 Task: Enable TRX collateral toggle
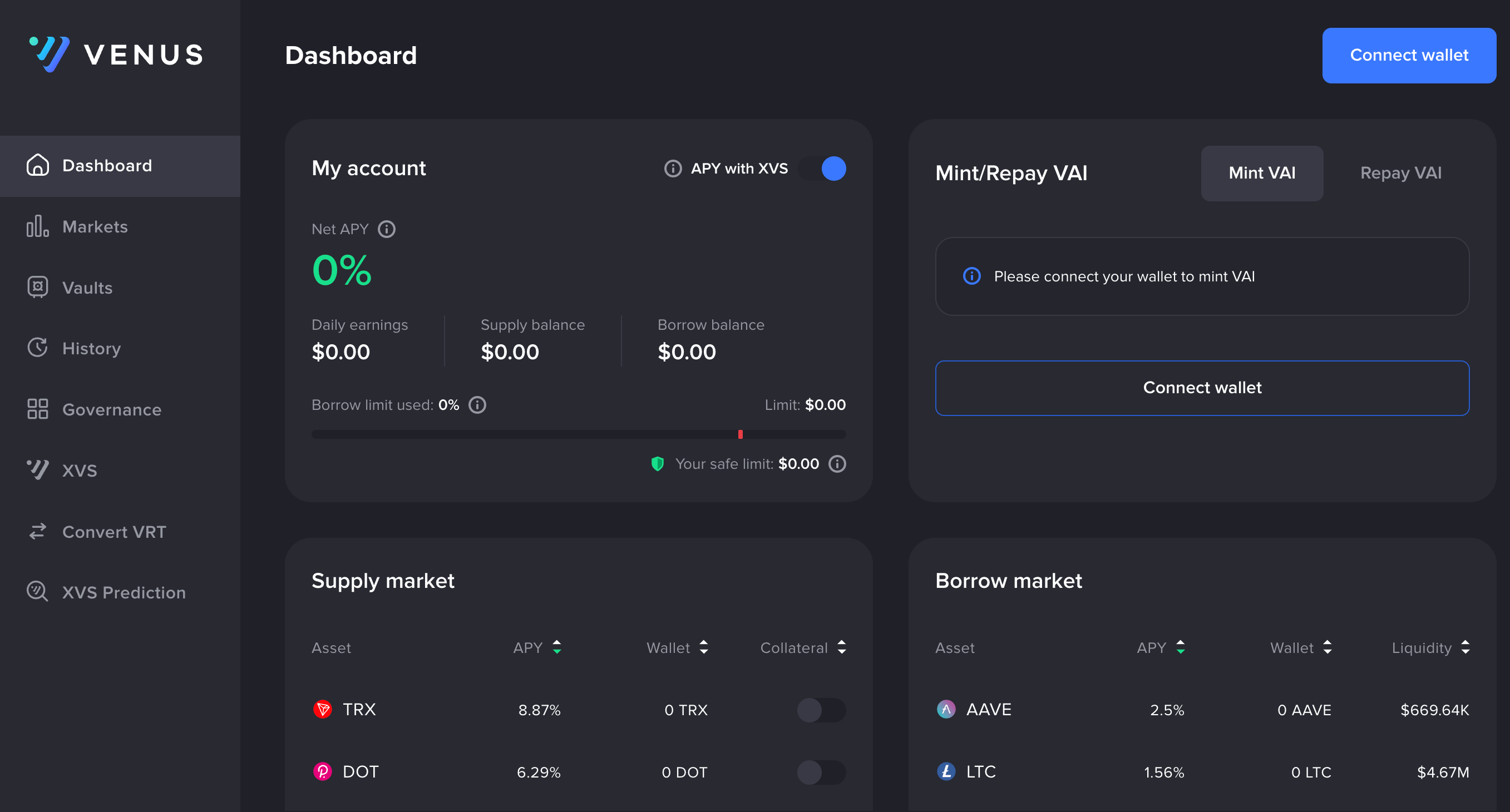point(821,710)
